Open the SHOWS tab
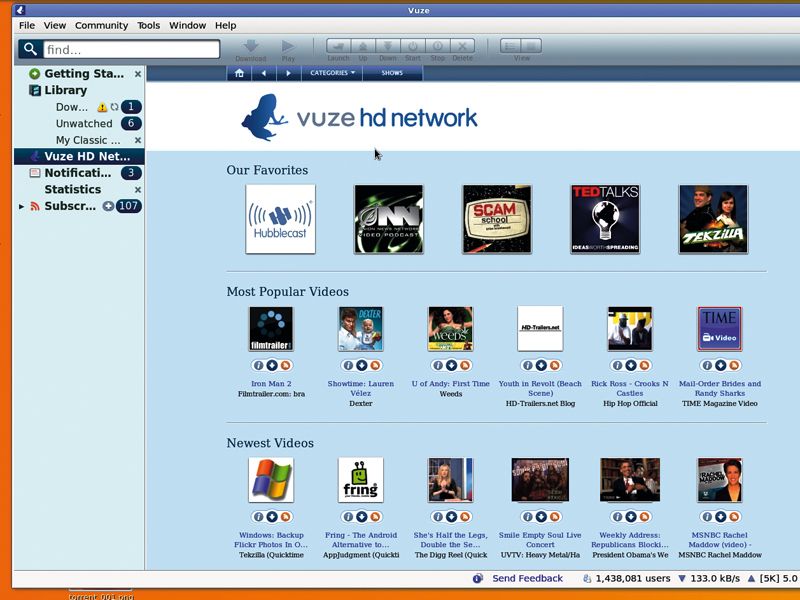The width and height of the screenshot is (800, 600). point(392,73)
